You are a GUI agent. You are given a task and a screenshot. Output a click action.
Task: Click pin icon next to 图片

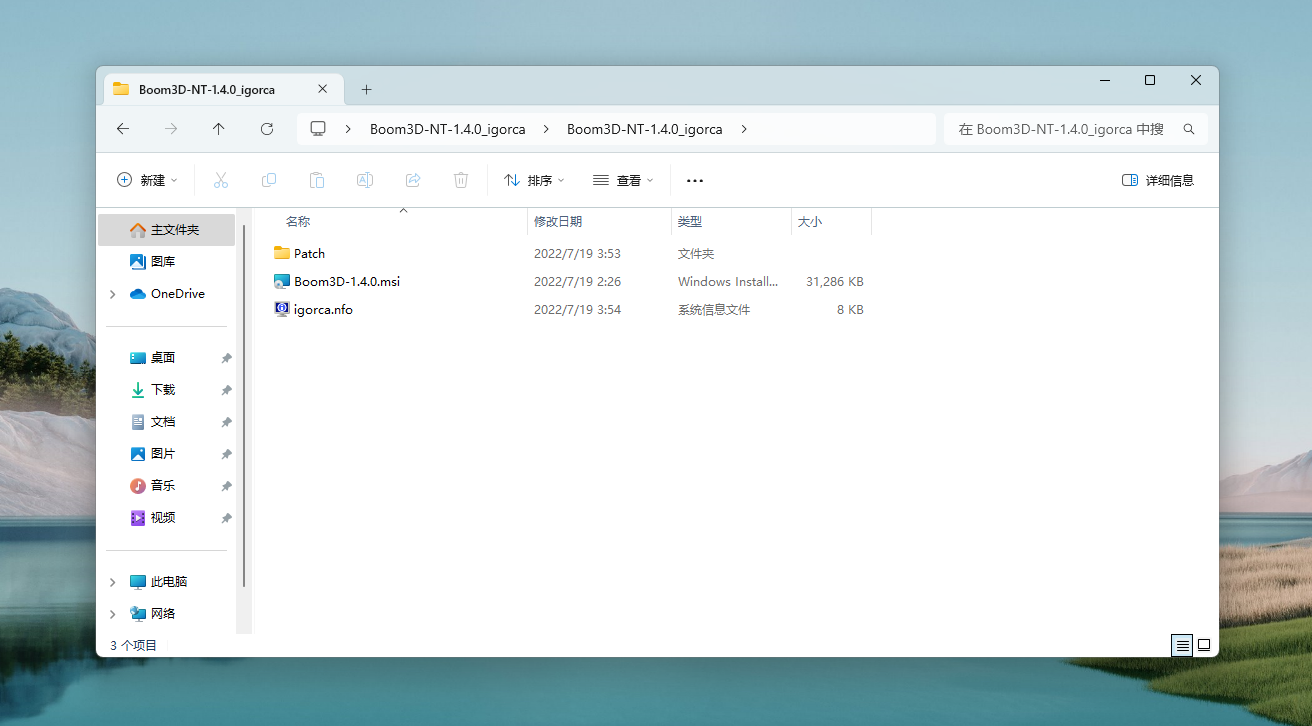click(x=227, y=454)
